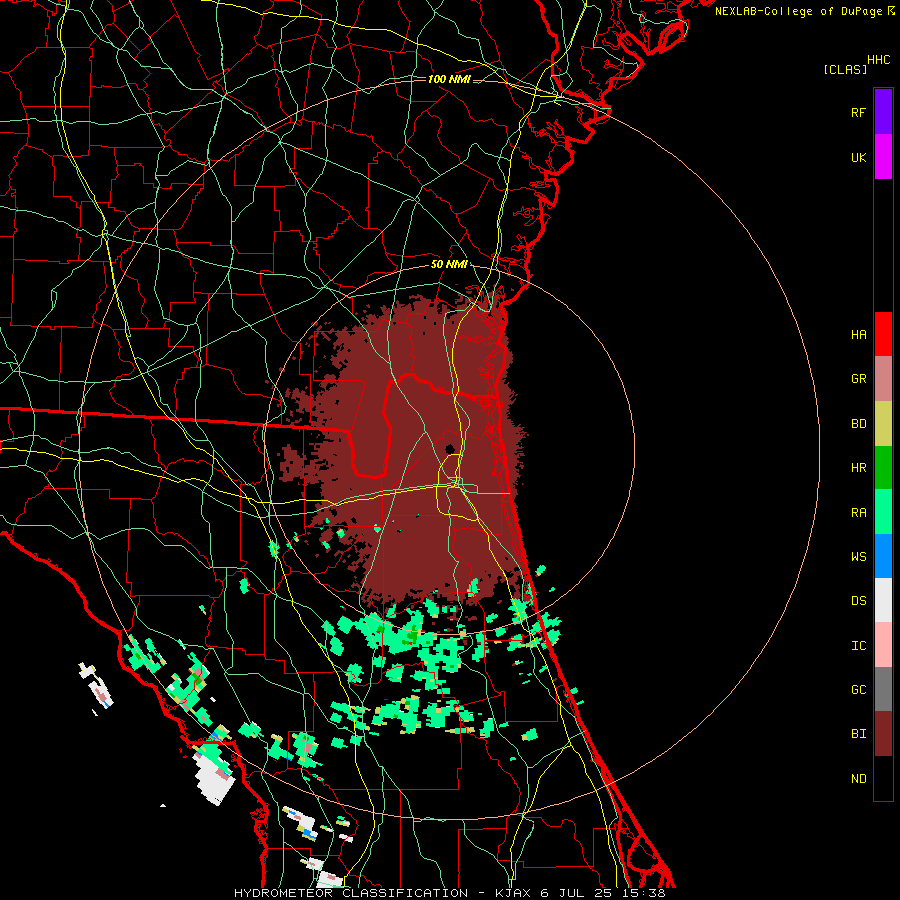Click the BD legend label
The image size is (900, 900).
pos(858,424)
